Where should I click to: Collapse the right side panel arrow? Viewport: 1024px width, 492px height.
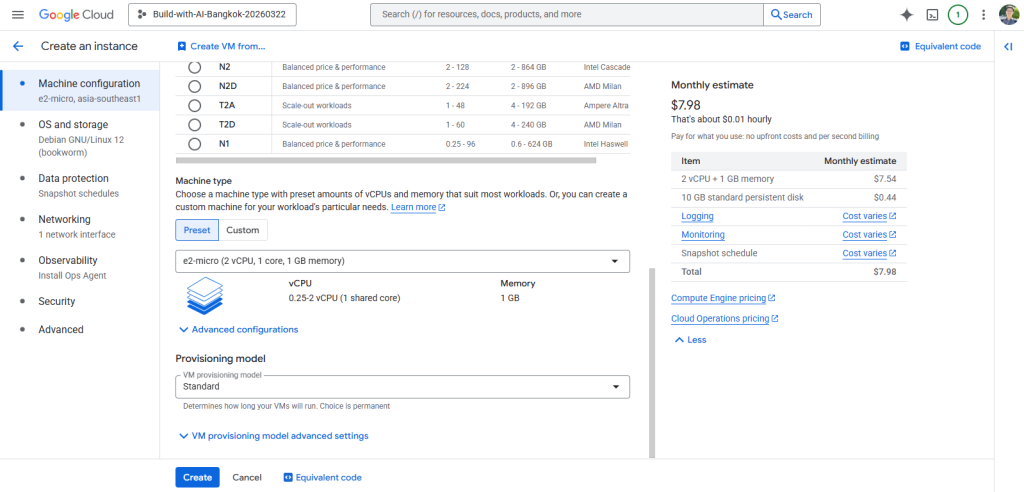tap(1009, 46)
